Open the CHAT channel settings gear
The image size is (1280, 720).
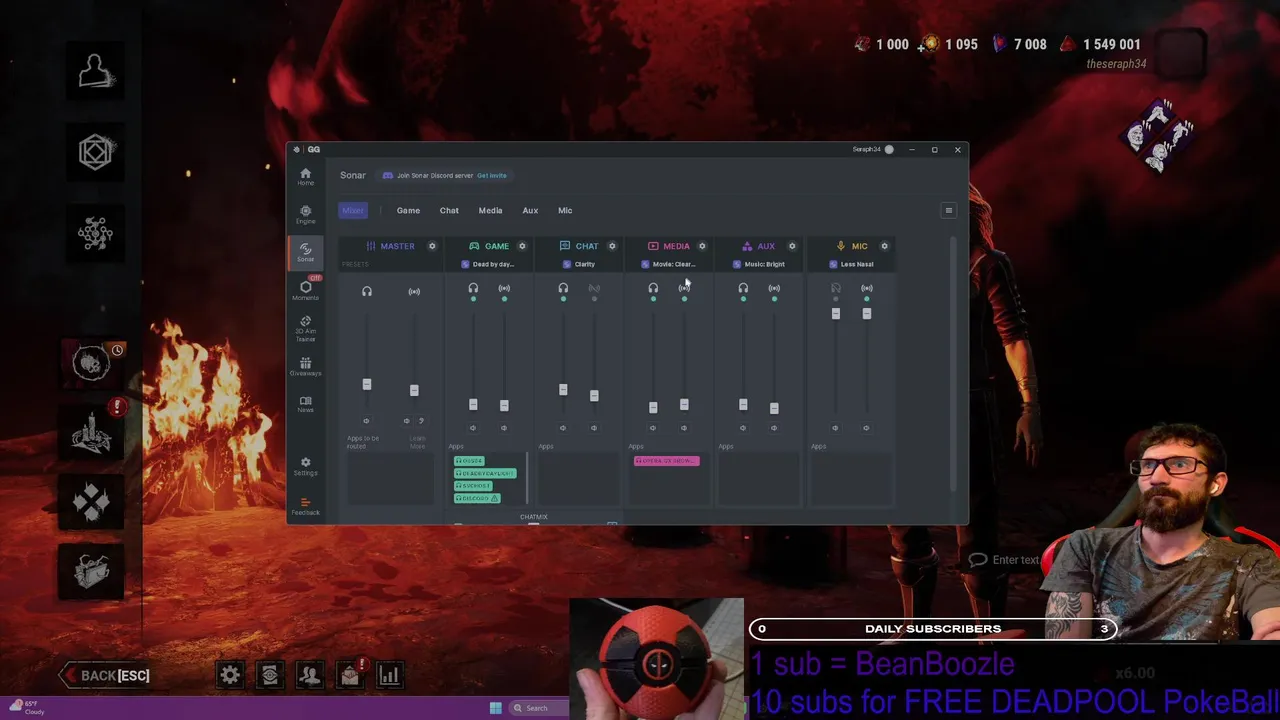coord(612,246)
